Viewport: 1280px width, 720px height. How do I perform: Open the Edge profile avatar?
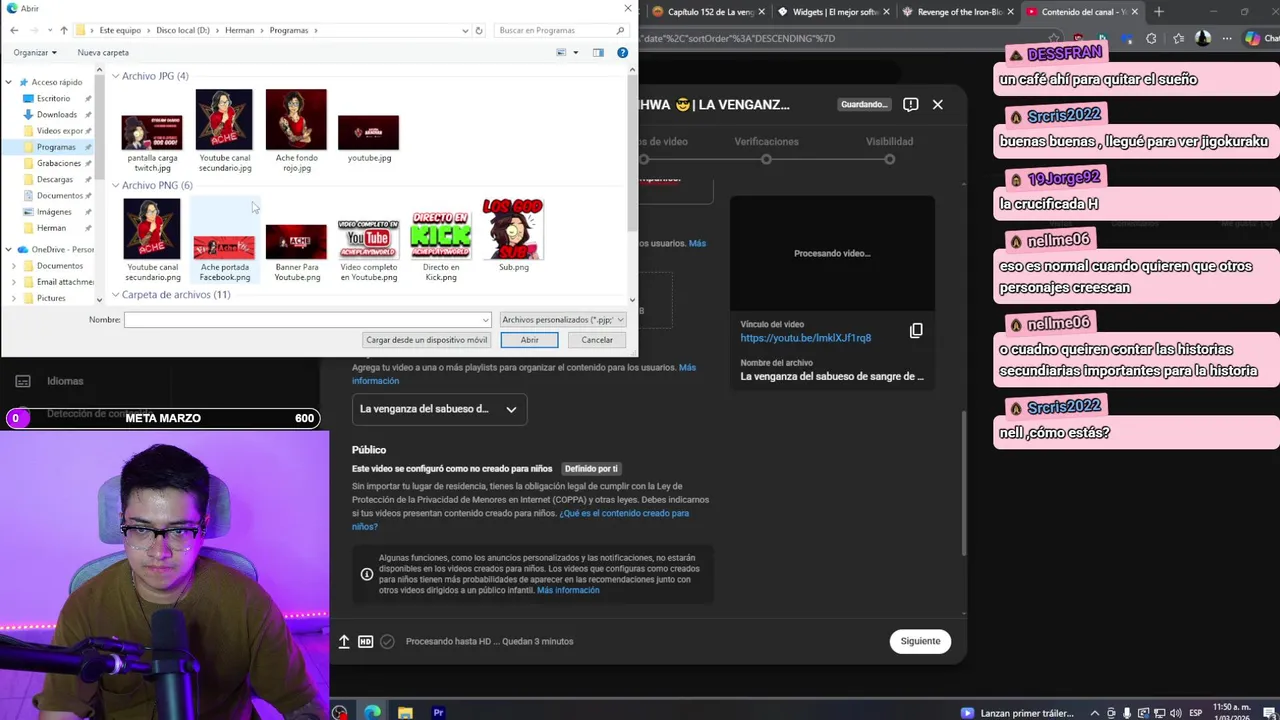tap(1203, 38)
